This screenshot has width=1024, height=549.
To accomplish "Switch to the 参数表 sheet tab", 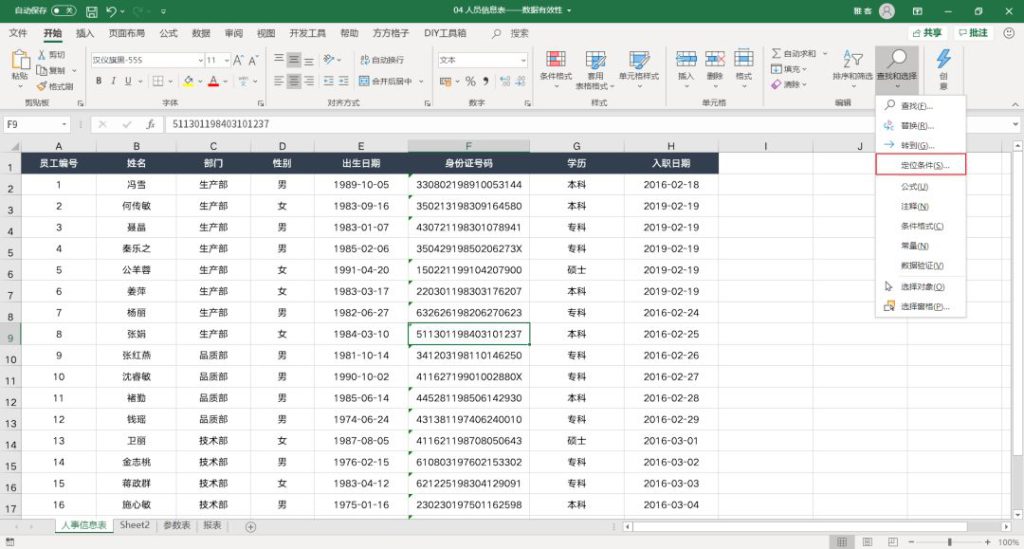I will click(176, 525).
